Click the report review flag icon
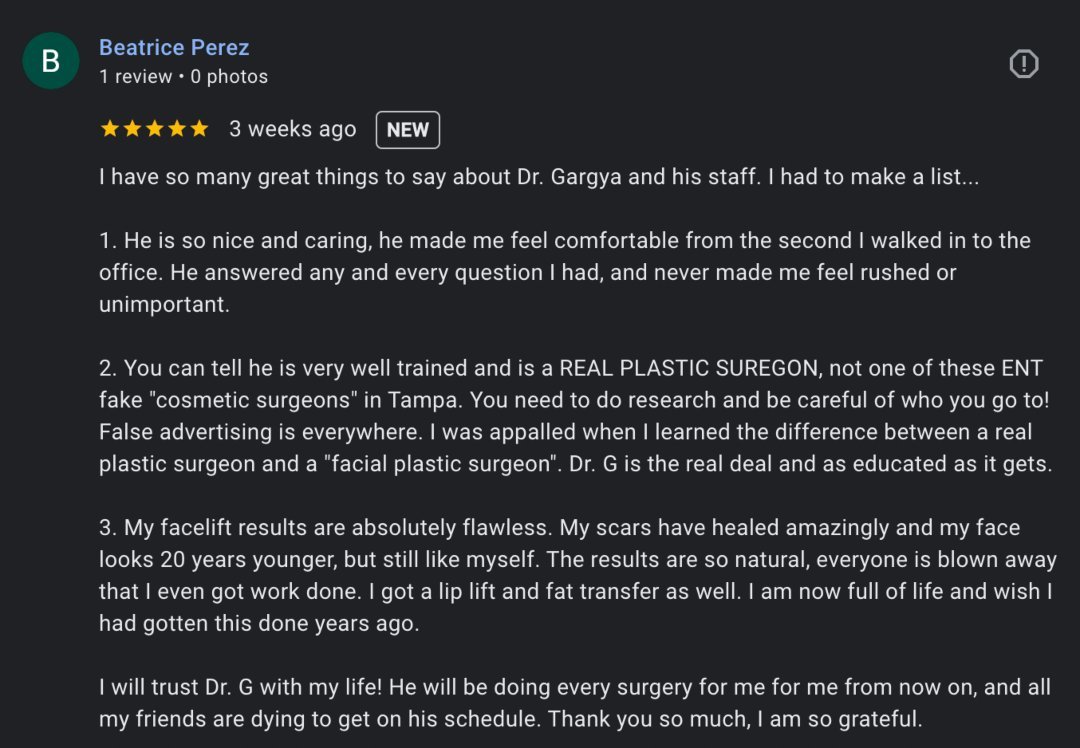The image size is (1080, 748). (x=1023, y=64)
